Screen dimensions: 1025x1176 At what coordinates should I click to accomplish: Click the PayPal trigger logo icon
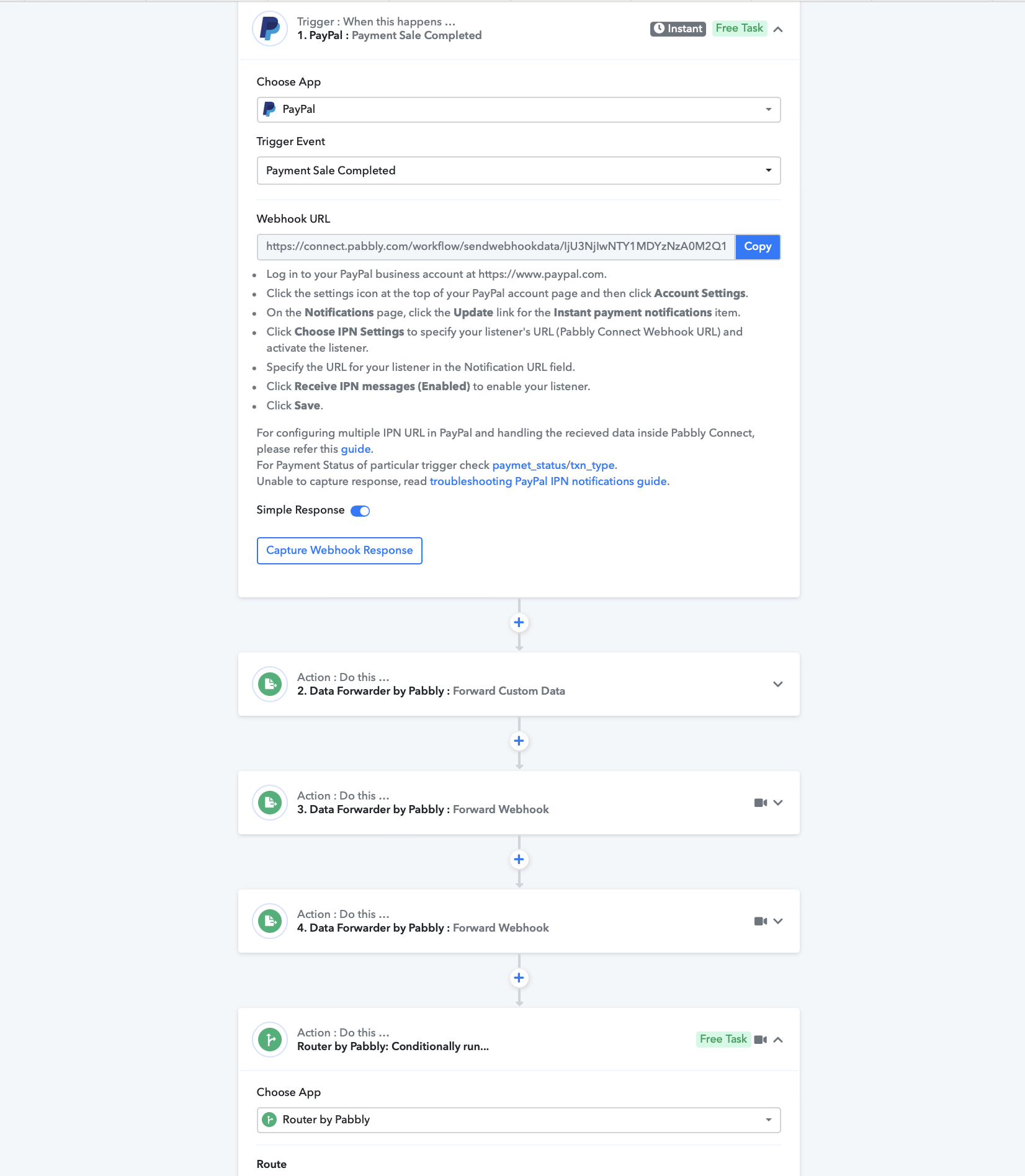270,29
